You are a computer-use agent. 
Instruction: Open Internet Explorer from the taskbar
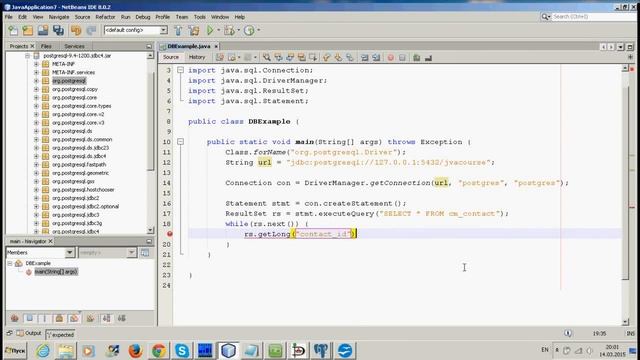coord(43,350)
